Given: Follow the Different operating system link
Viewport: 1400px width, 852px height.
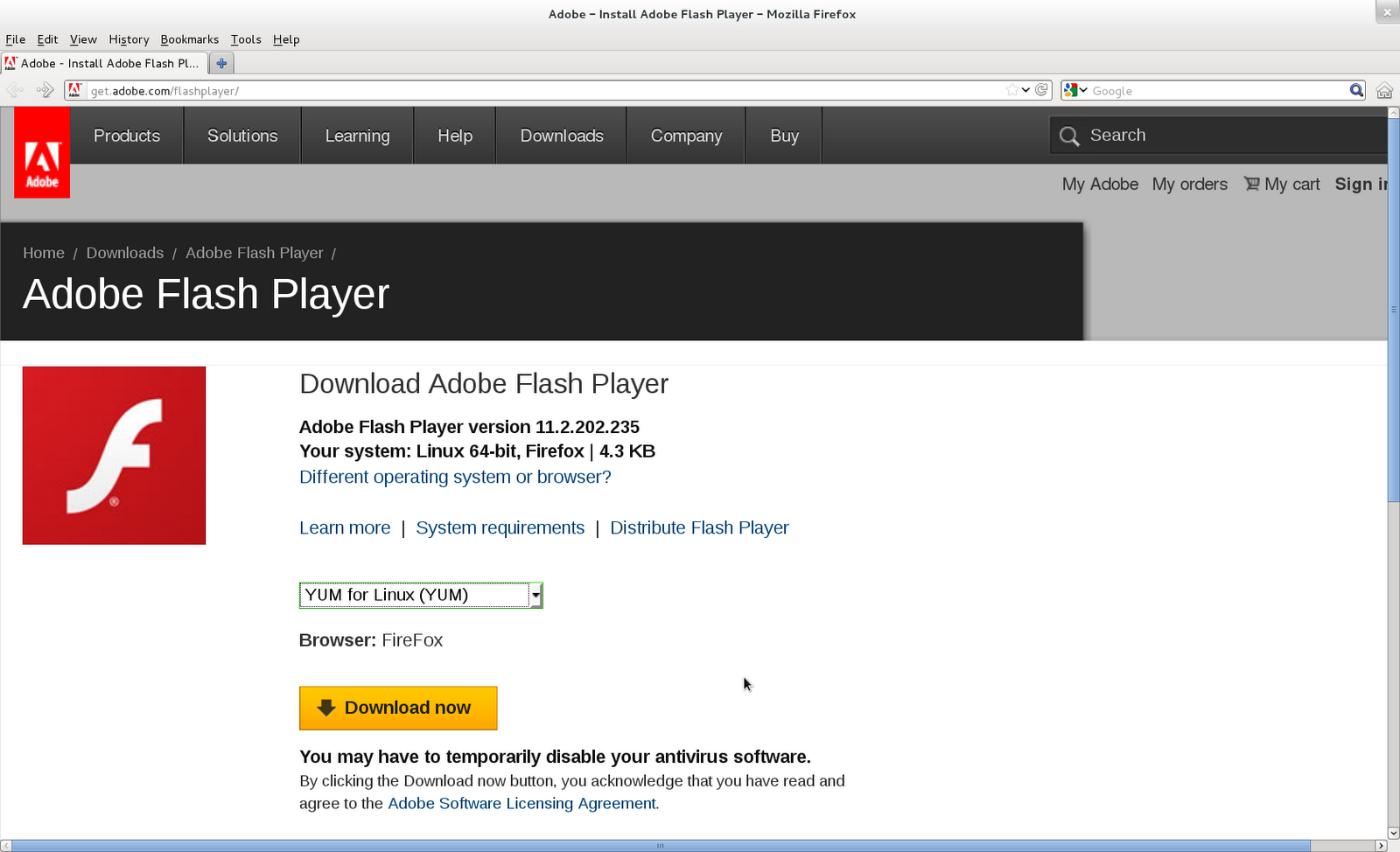Looking at the screenshot, I should (x=455, y=477).
